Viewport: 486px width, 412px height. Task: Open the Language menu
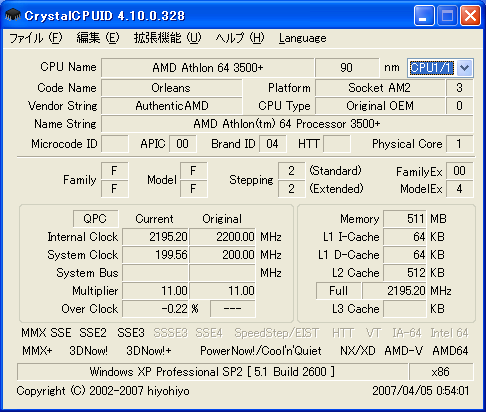tap(303, 38)
